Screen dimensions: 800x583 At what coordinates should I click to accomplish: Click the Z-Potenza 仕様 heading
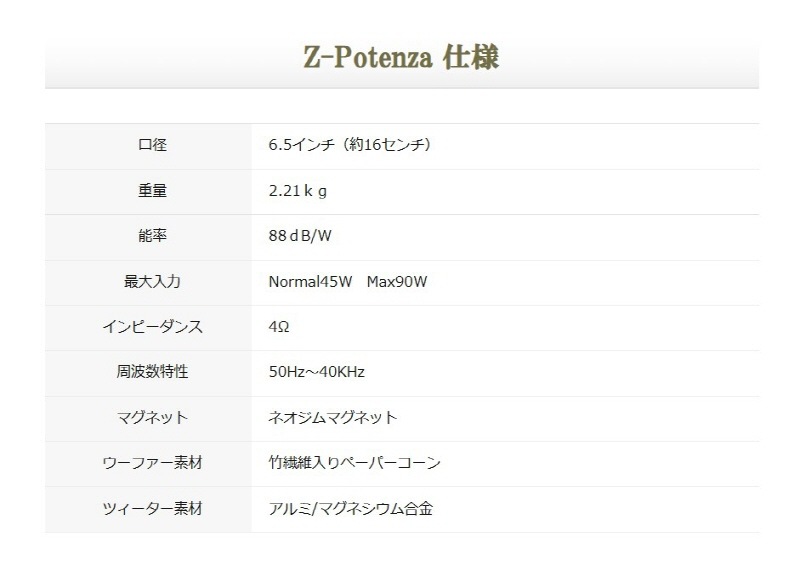[x=400, y=57]
